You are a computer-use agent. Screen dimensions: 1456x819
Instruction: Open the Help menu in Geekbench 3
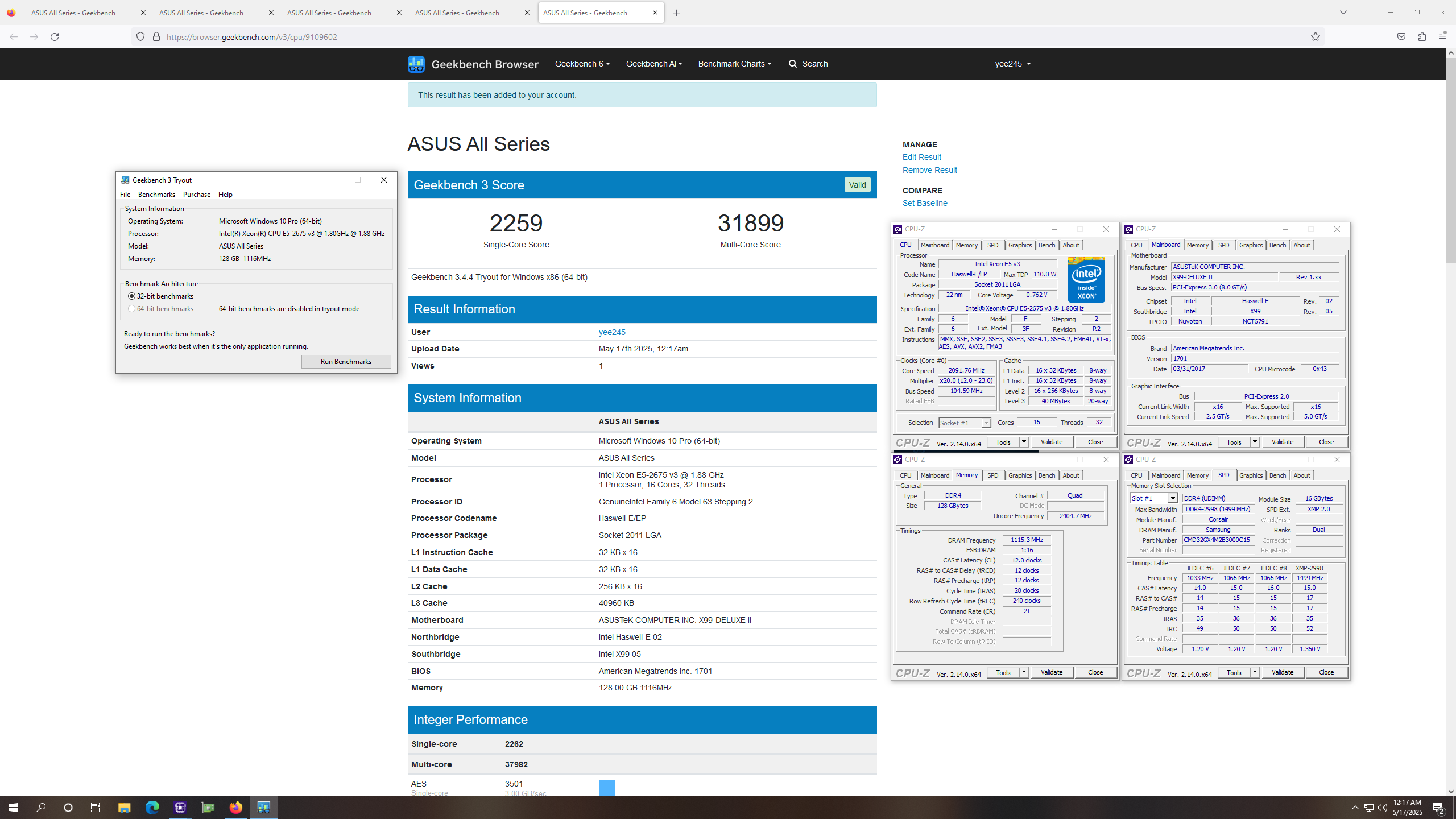[x=225, y=195]
